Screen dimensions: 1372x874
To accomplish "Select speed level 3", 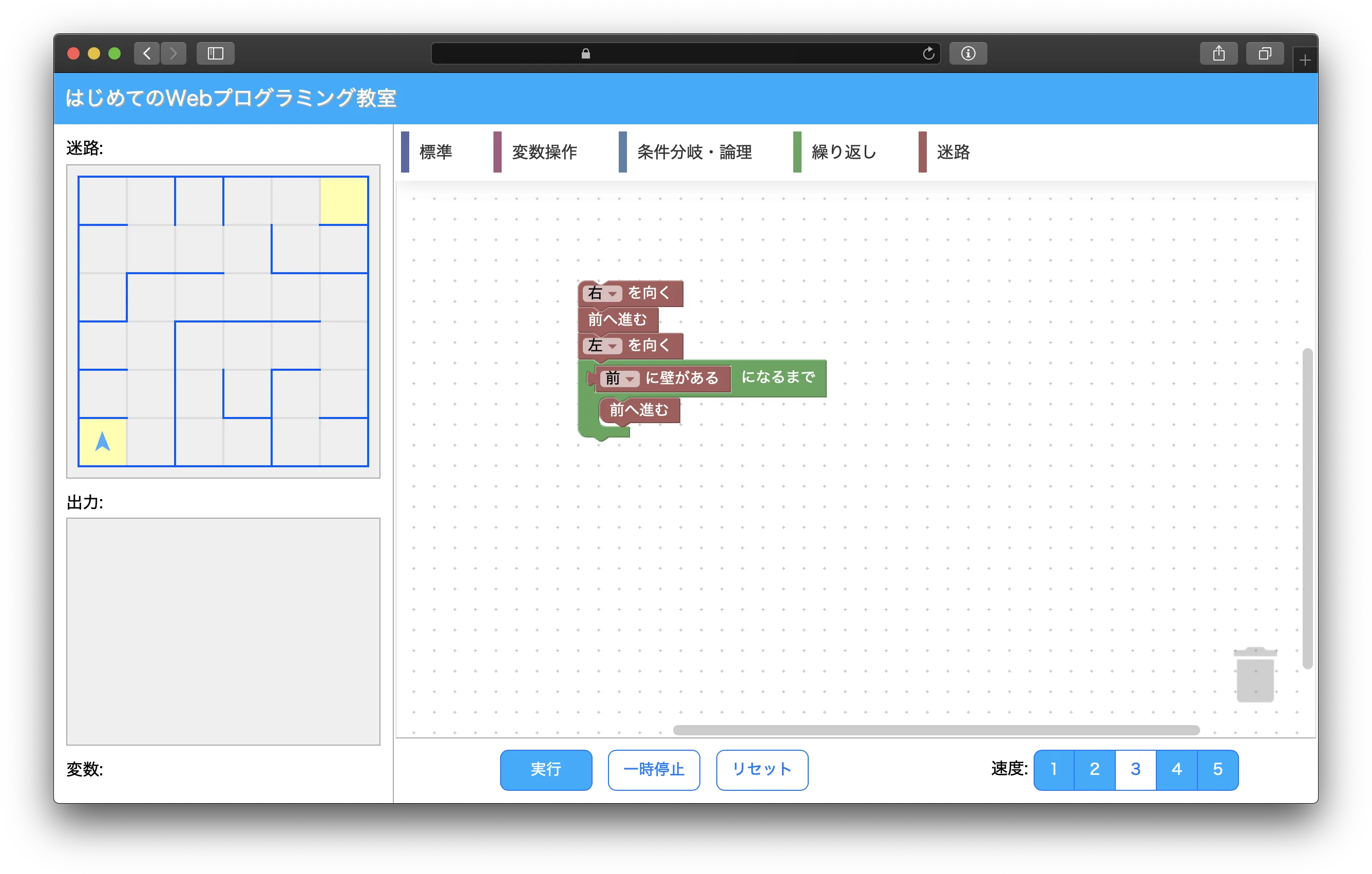I will [1135, 770].
